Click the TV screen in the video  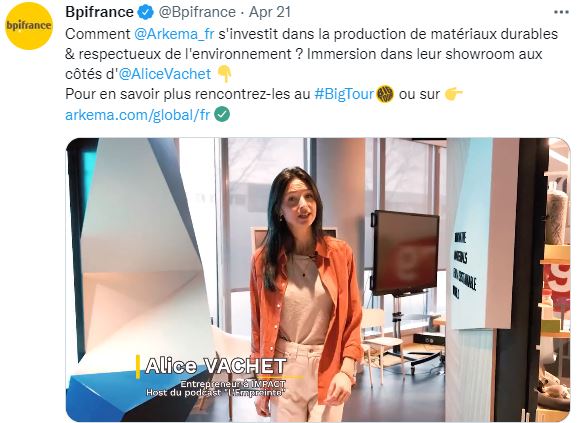(x=406, y=253)
